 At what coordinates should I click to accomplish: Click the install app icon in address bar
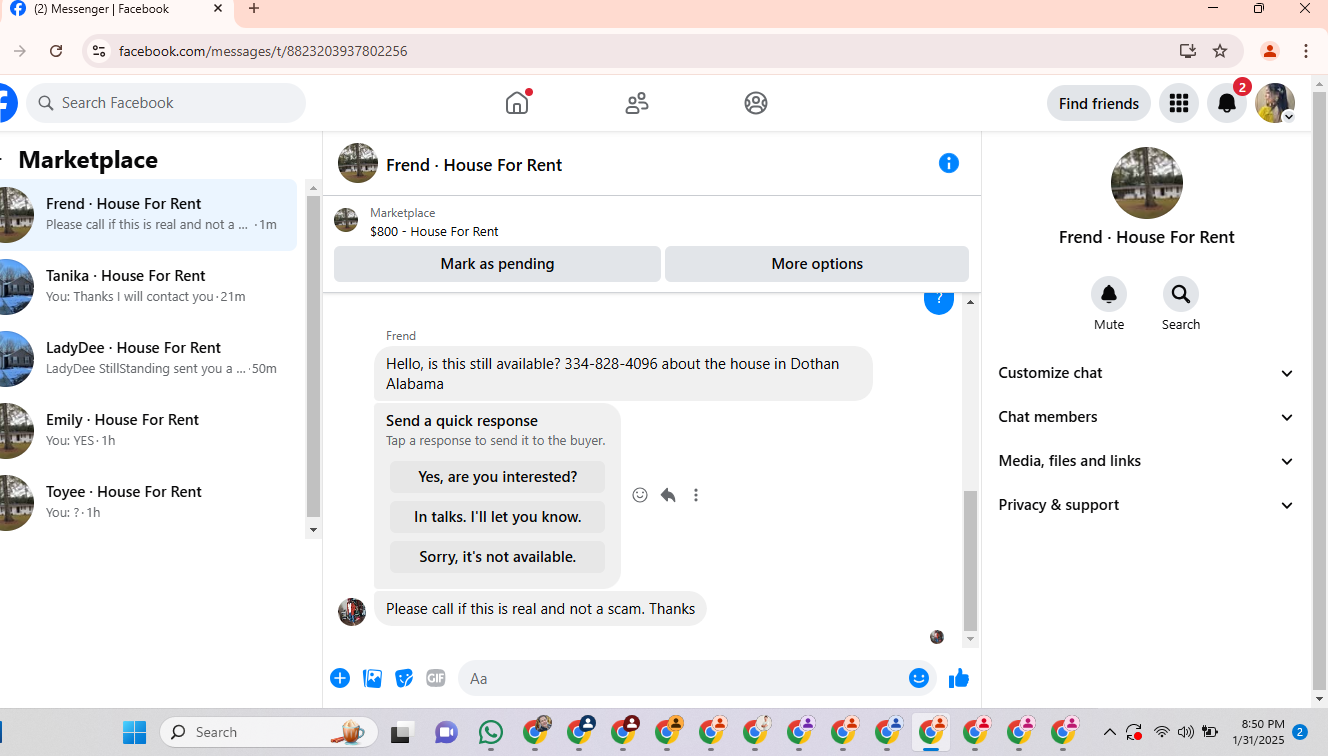click(x=1188, y=51)
